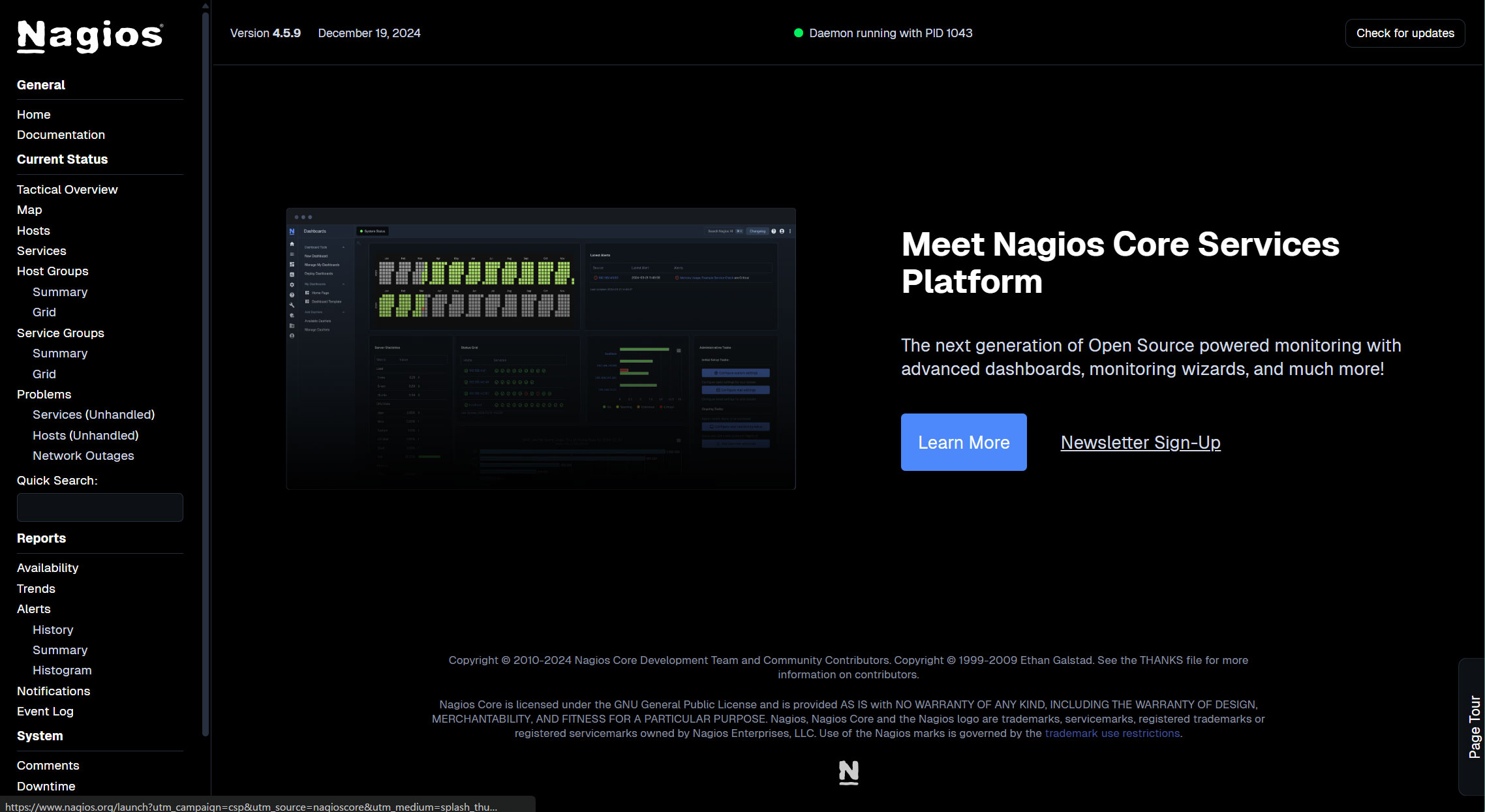Click the Nagios logo in sidebar
Image resolution: width=1485 pixels, height=812 pixels.
click(90, 37)
